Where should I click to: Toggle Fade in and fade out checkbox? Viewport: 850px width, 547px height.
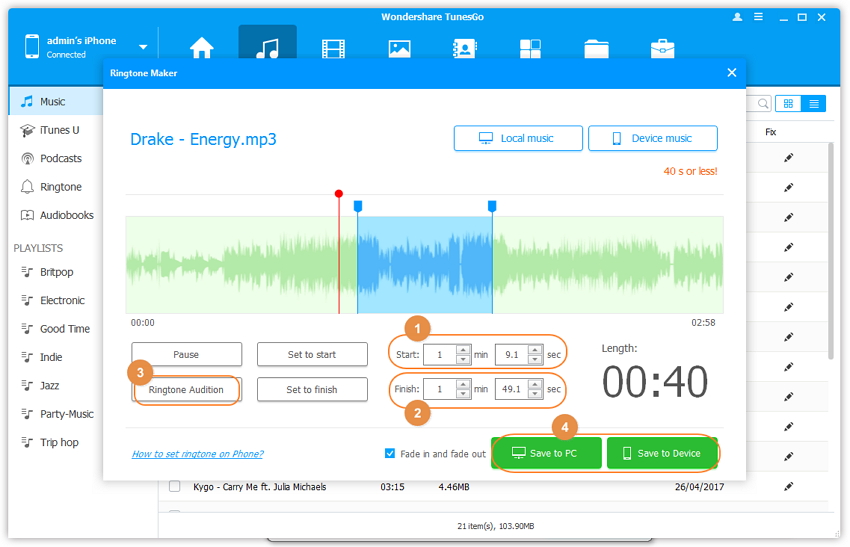point(390,453)
